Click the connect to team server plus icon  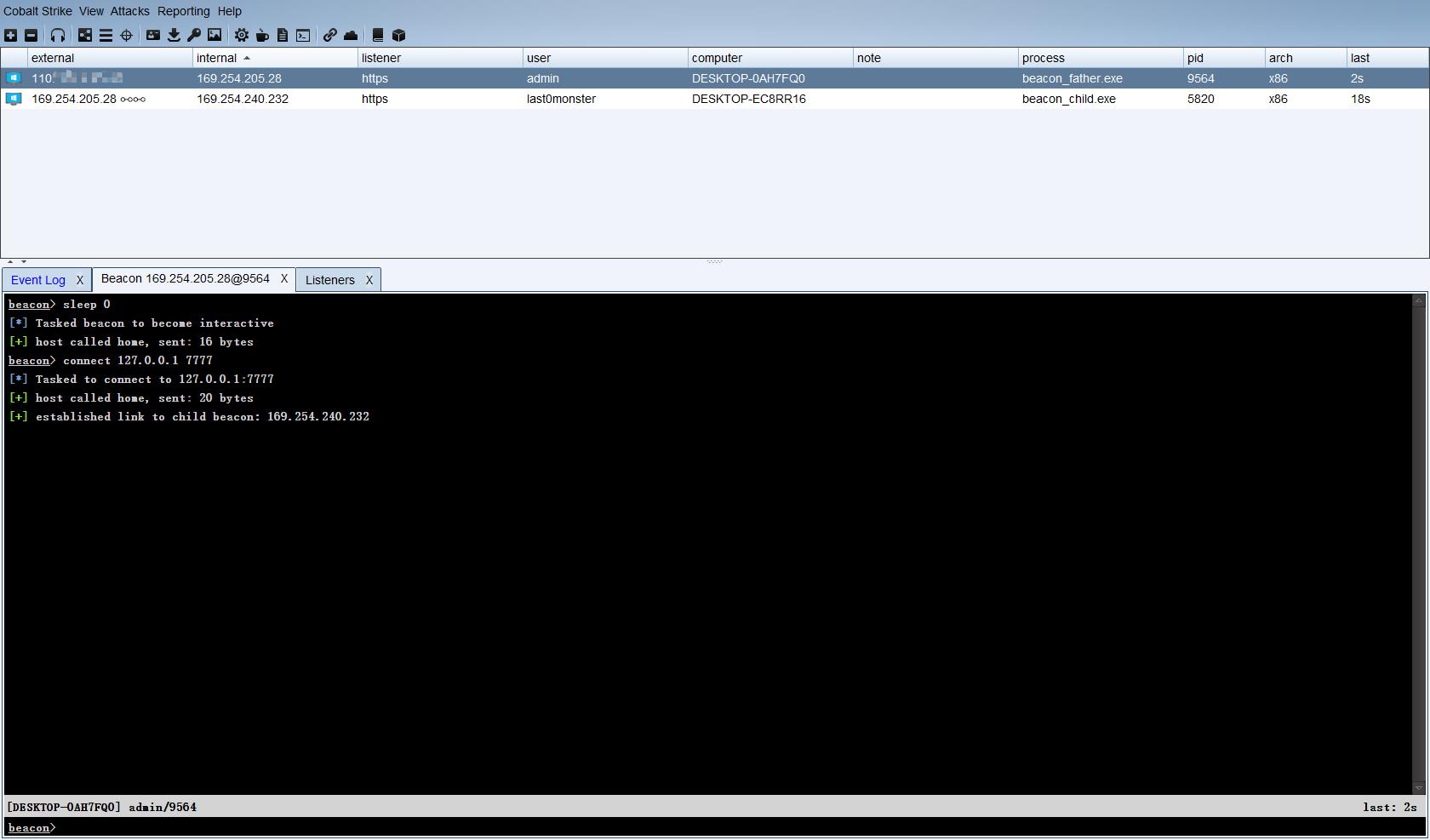[10, 35]
